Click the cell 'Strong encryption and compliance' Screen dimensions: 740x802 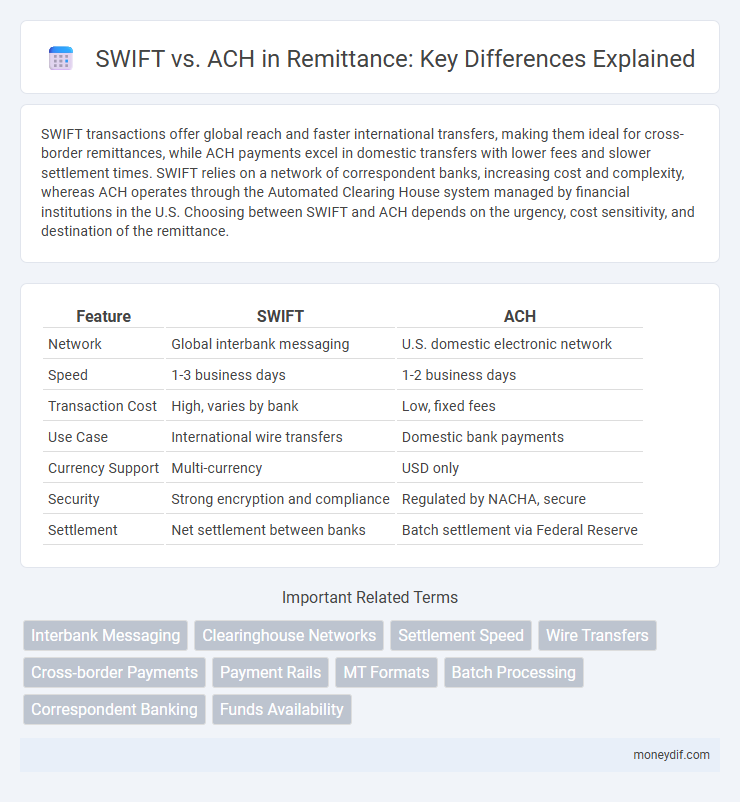click(280, 499)
